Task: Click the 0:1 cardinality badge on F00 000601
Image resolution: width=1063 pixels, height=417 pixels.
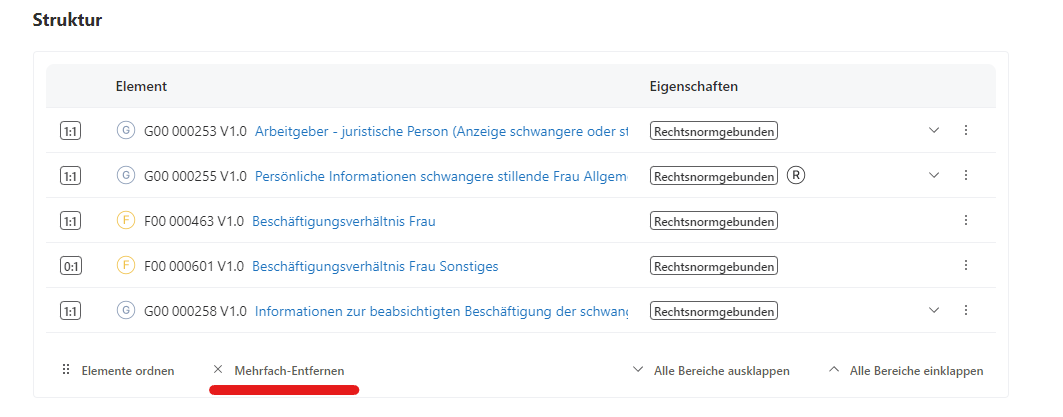Action: tap(71, 266)
